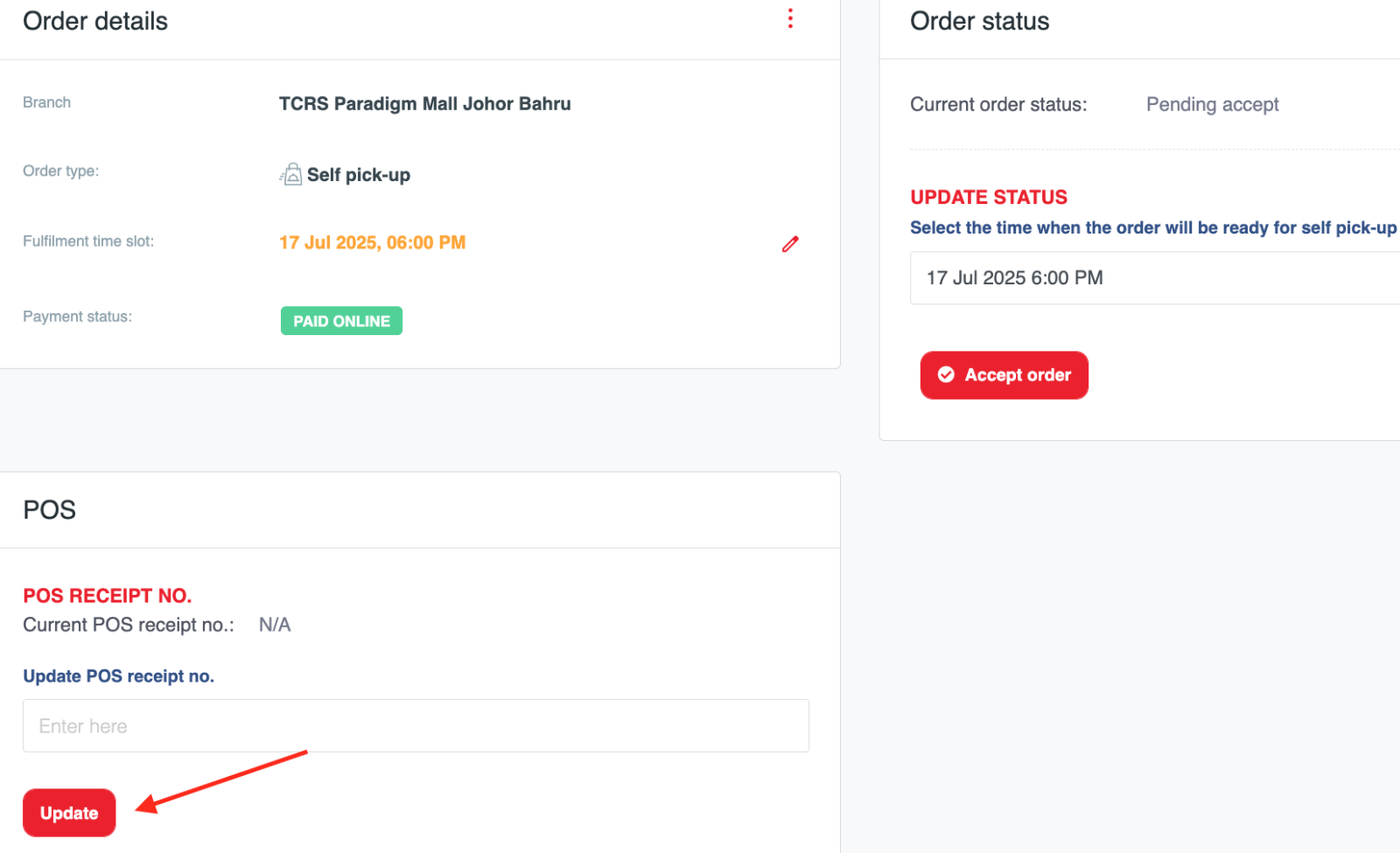
Task: Open the Order details three-dot menu
Action: (x=790, y=19)
